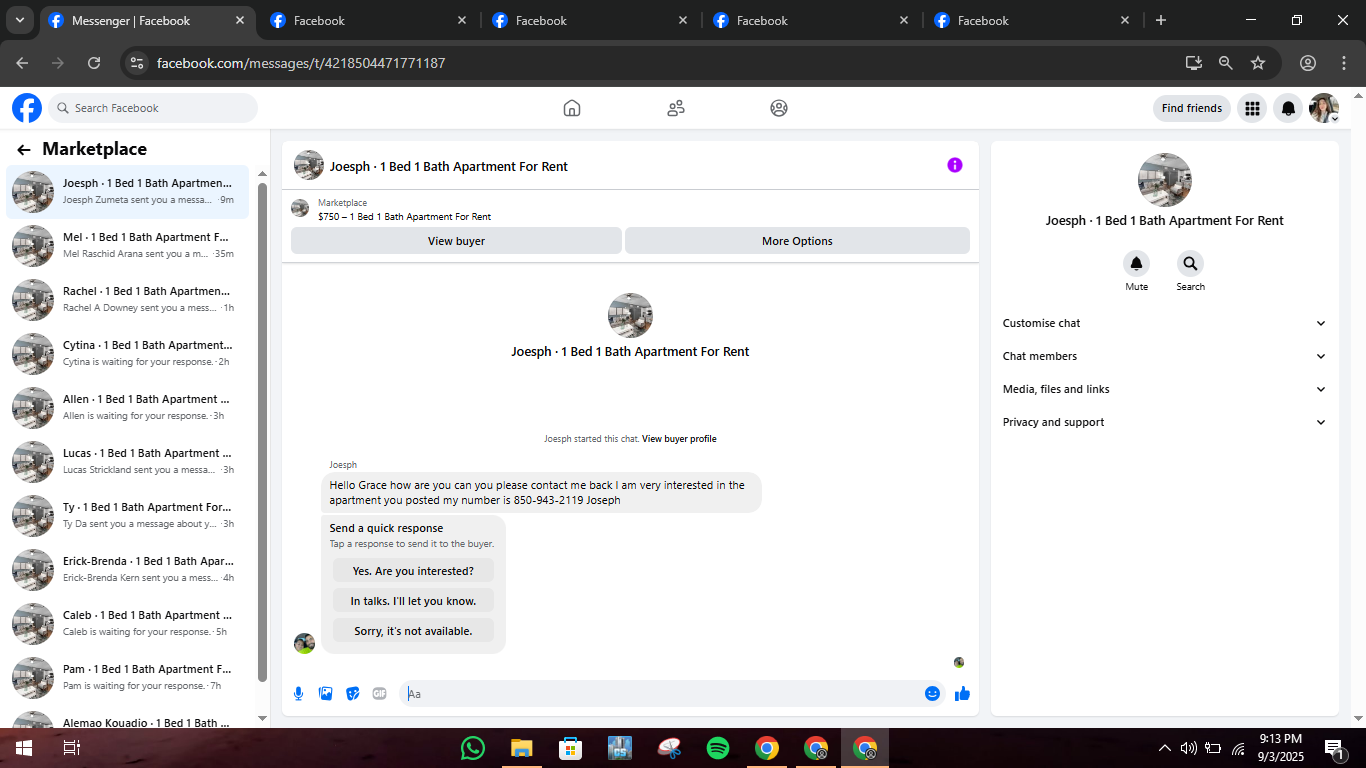Open File Explorer from the taskbar

(521, 748)
